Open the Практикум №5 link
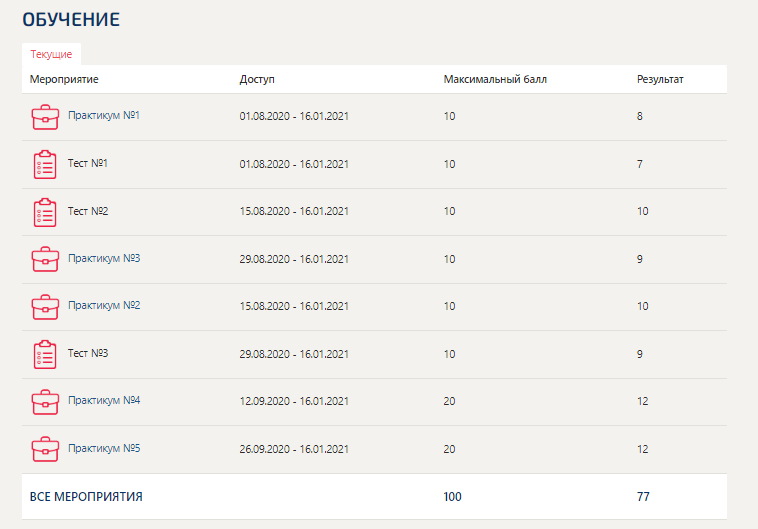This screenshot has height=529, width=758. pyautogui.click(x=104, y=448)
